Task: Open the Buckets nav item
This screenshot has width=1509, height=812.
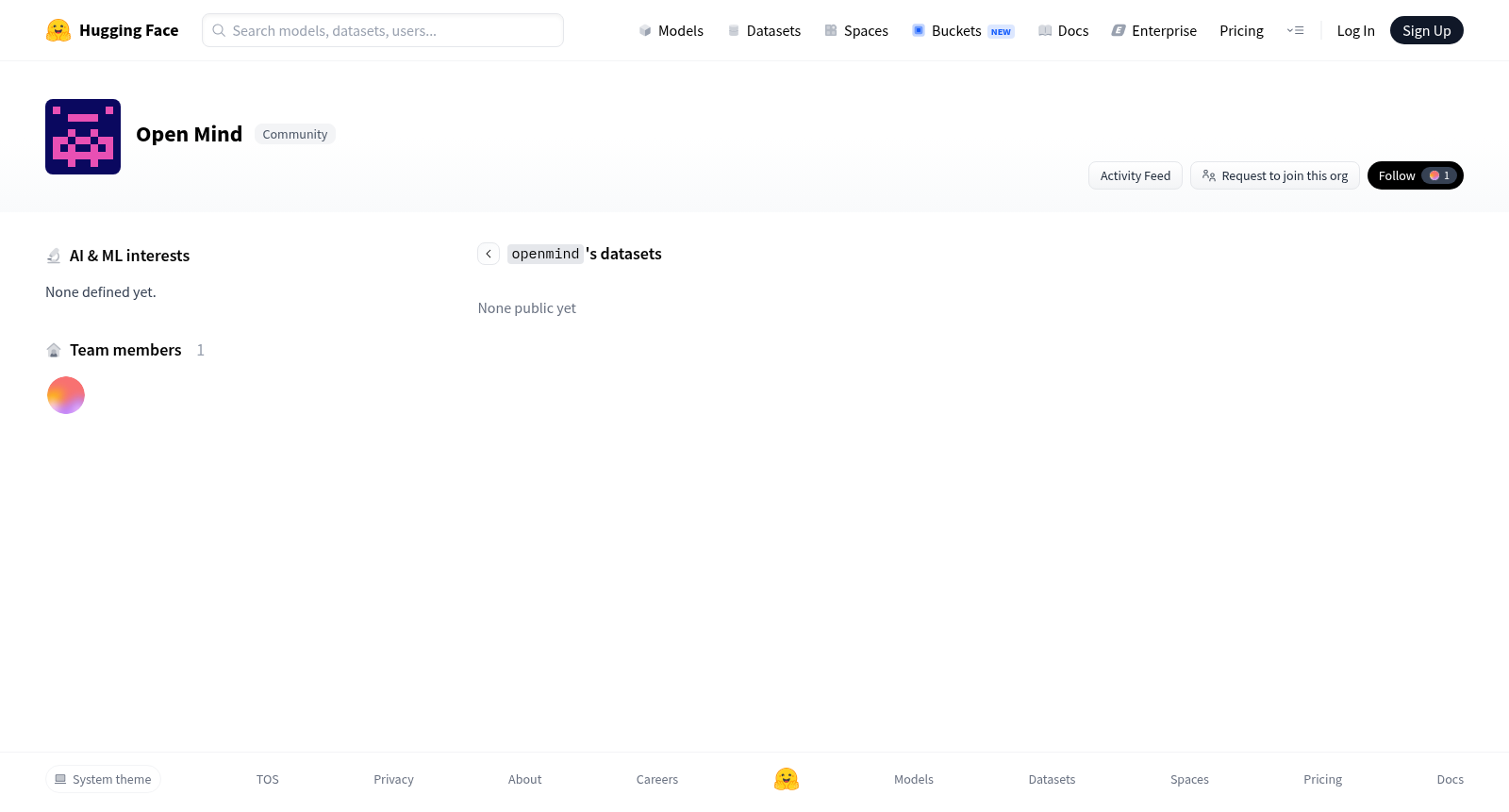Action: point(963,30)
